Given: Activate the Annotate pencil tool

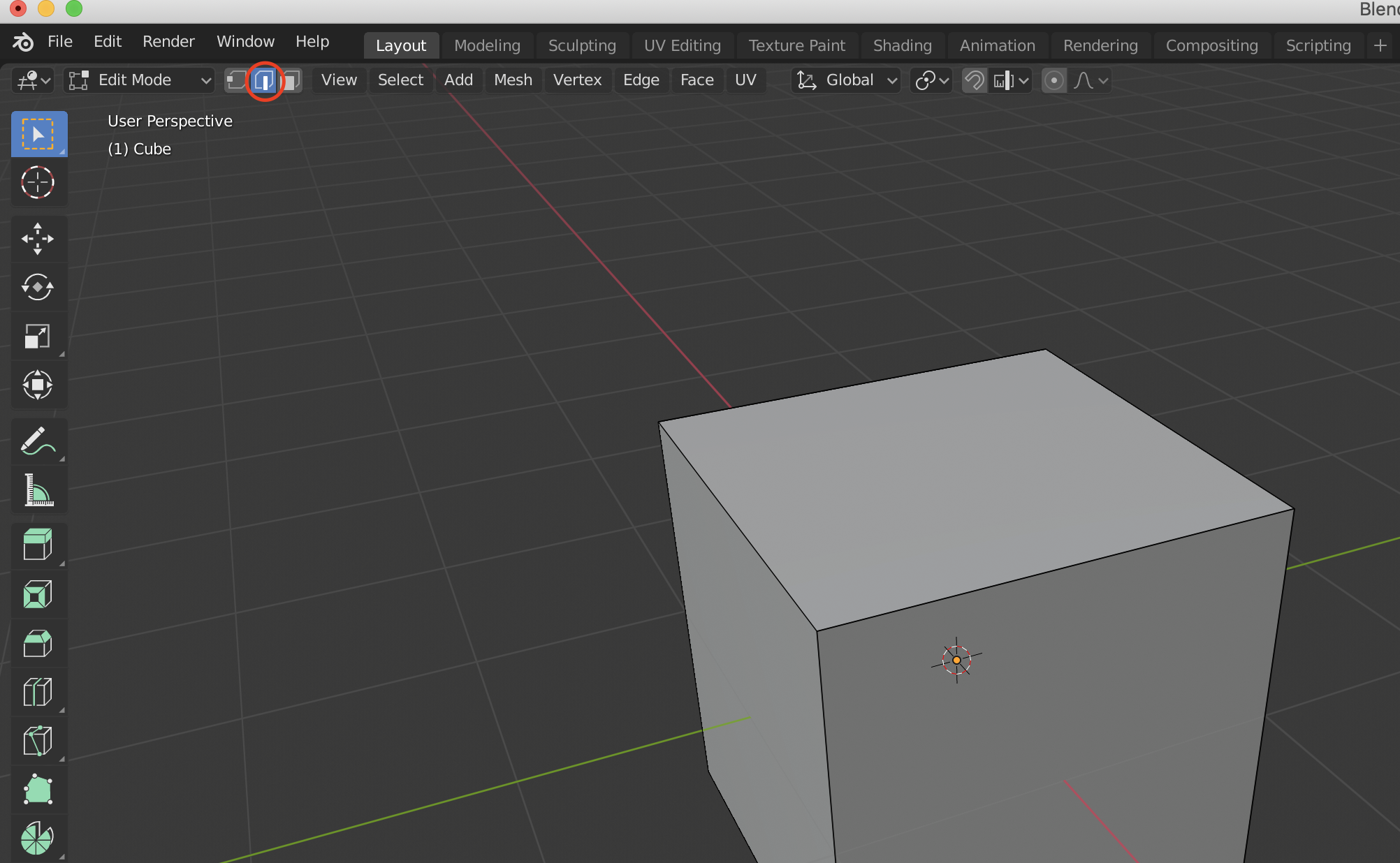Looking at the screenshot, I should 39,441.
